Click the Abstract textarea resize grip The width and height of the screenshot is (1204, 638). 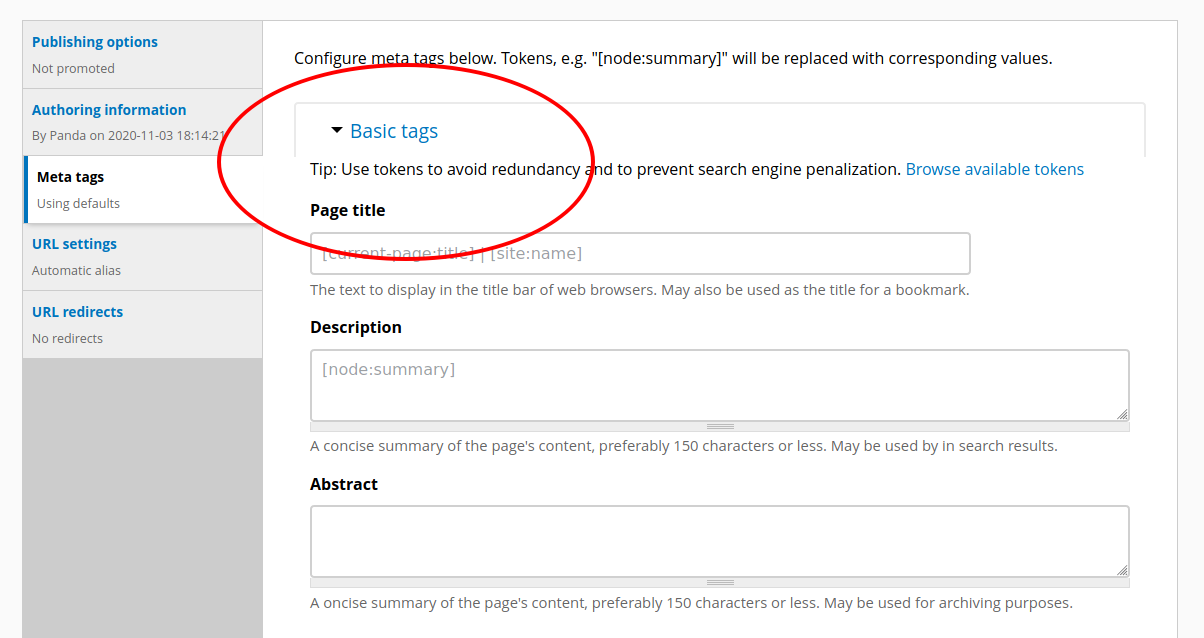[720, 580]
